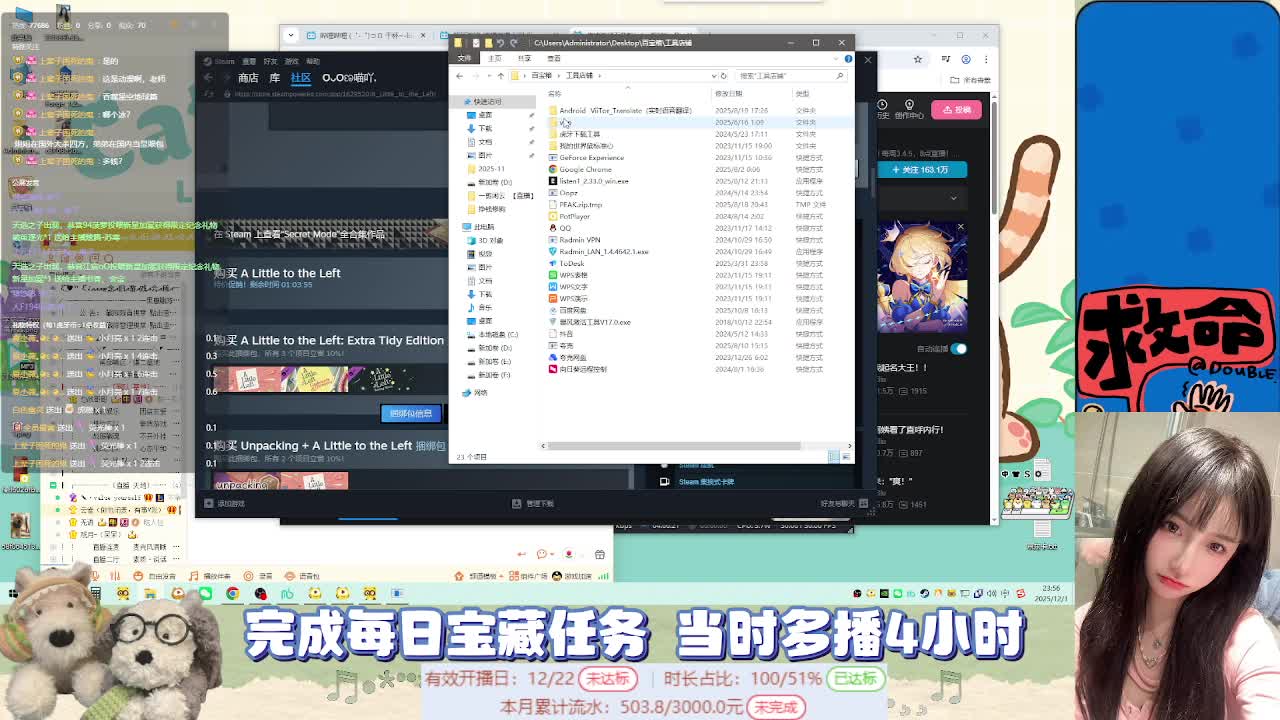Launch the PotPlayer shortcut
1280x720 pixels.
[x=574, y=217]
